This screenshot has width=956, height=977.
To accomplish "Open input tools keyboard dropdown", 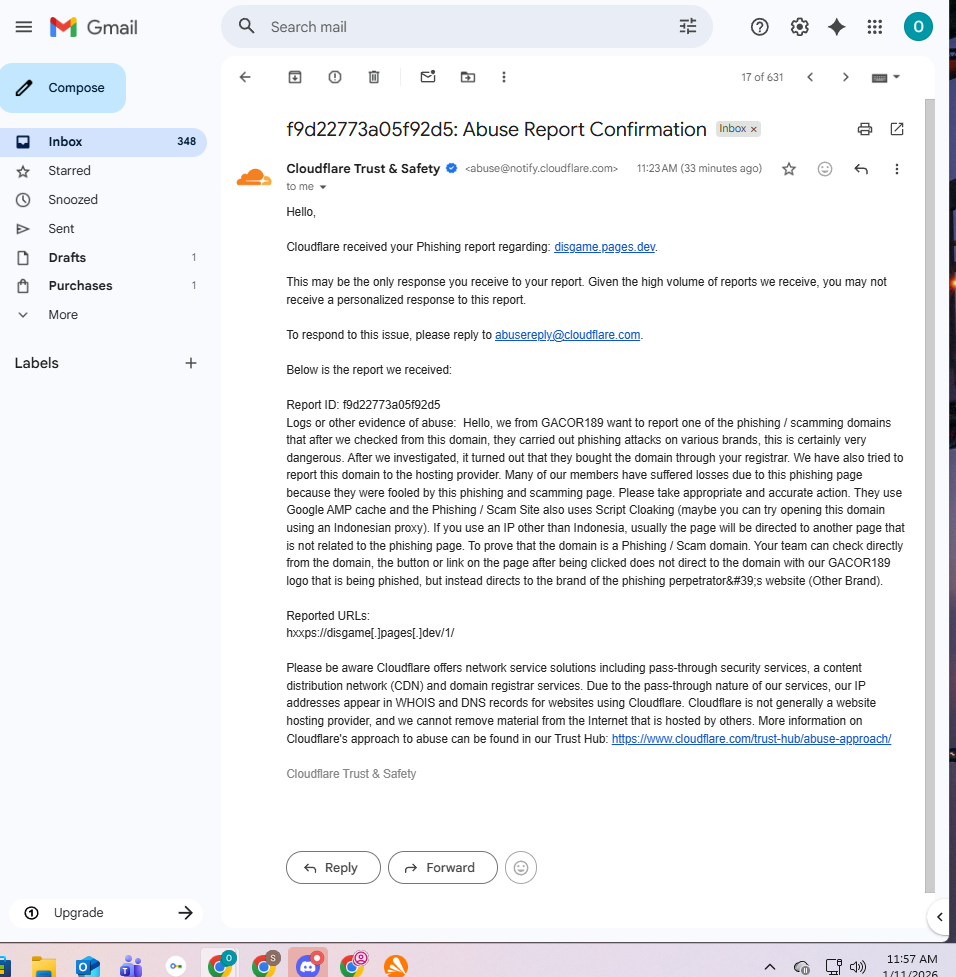I will (886, 77).
